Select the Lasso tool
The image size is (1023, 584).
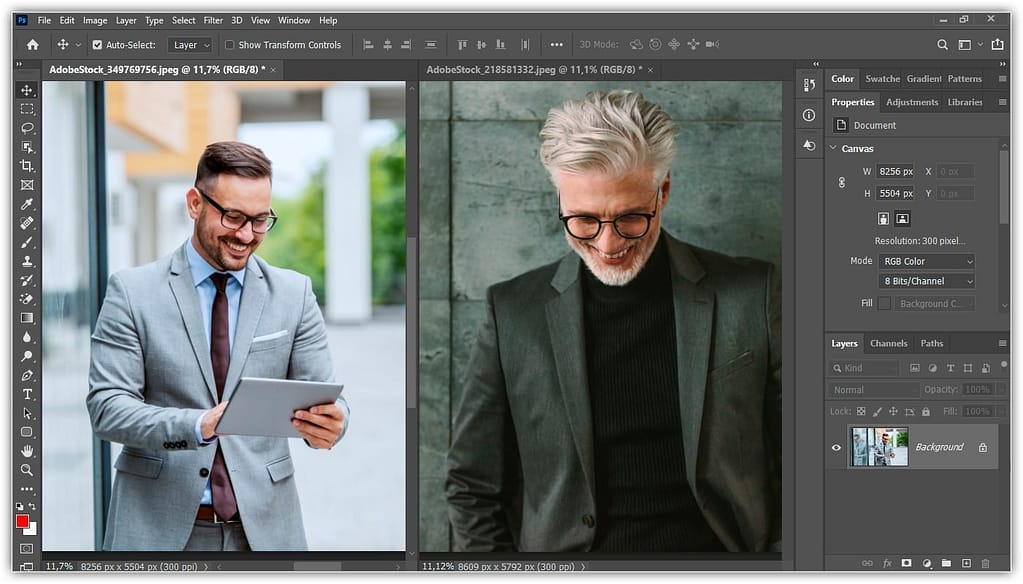tap(27, 128)
